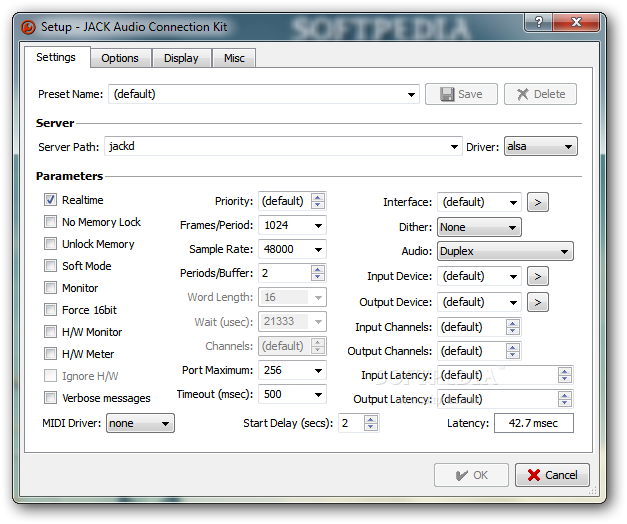Open Timeout (msec) dropdown showing 500
This screenshot has width=627, height=524.
point(292,394)
